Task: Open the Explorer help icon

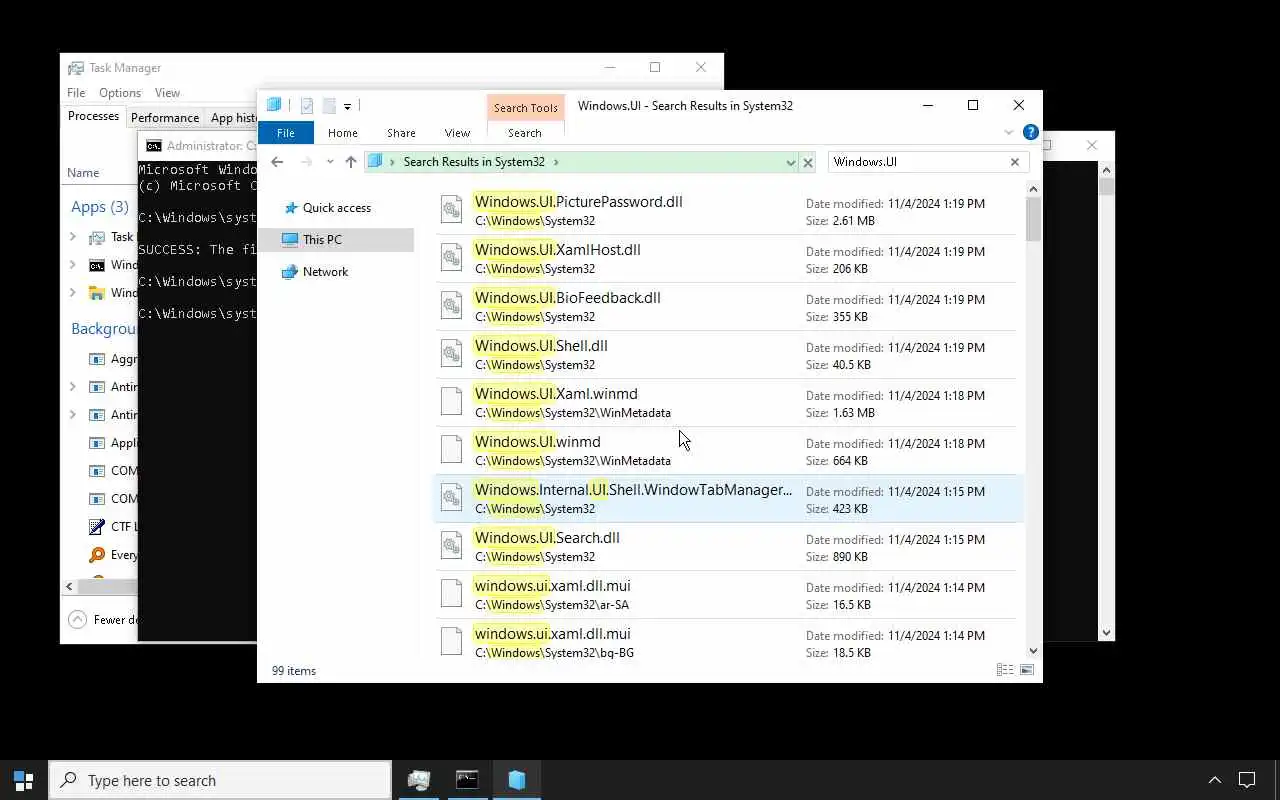Action: pyautogui.click(x=1031, y=132)
